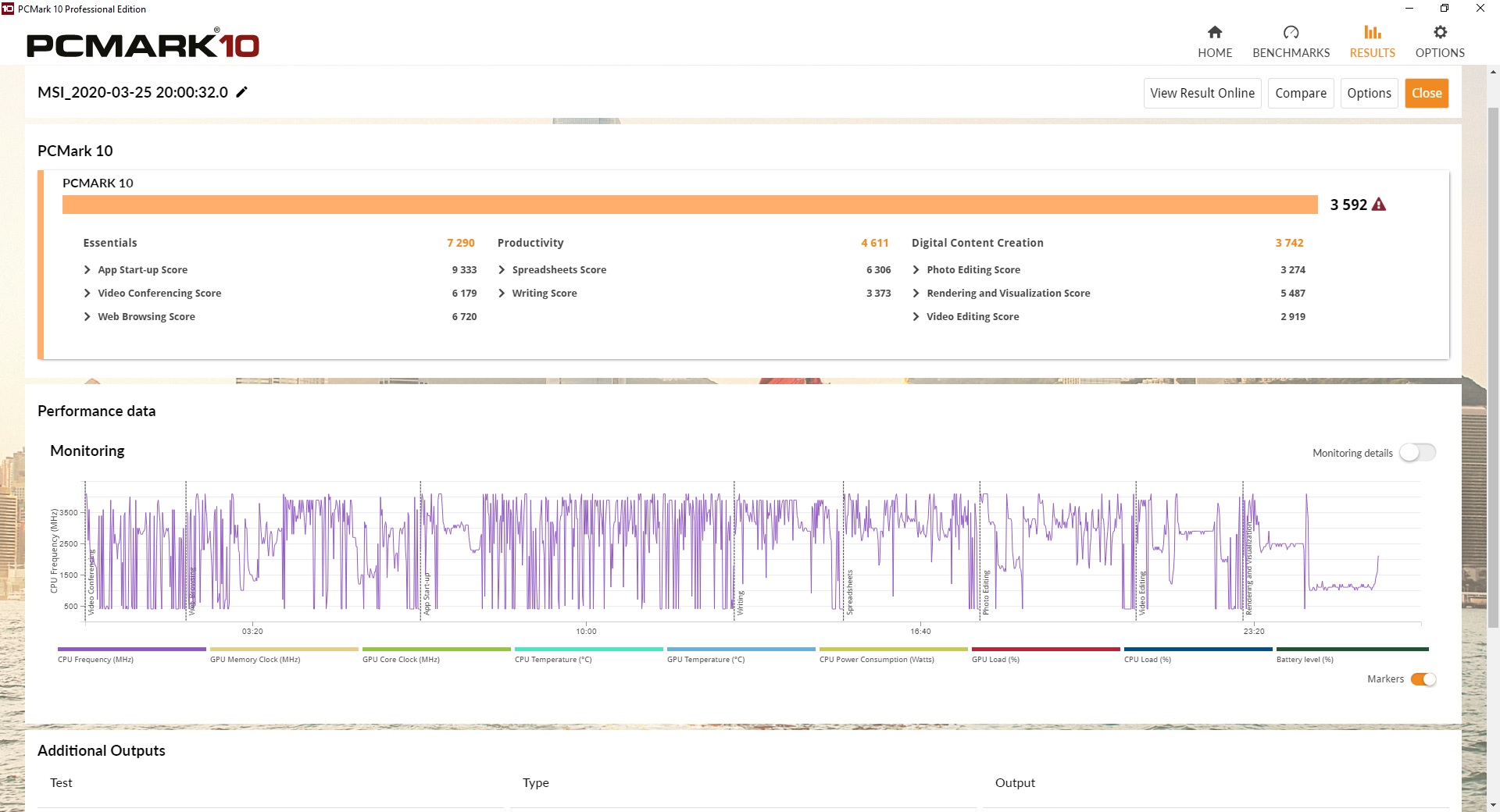The height and width of the screenshot is (812, 1500).
Task: Click the Video Conferencing chart marker
Action: (x=91, y=582)
